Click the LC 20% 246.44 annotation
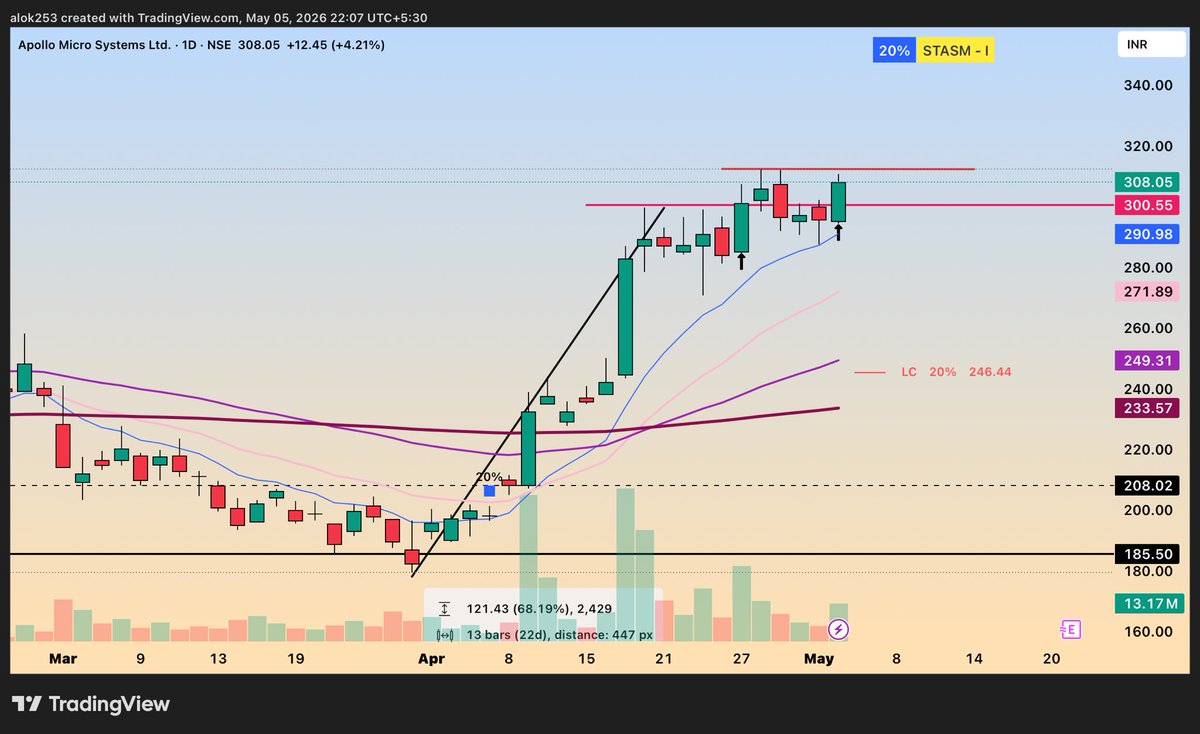Image resolution: width=1200 pixels, height=734 pixels. (934, 372)
